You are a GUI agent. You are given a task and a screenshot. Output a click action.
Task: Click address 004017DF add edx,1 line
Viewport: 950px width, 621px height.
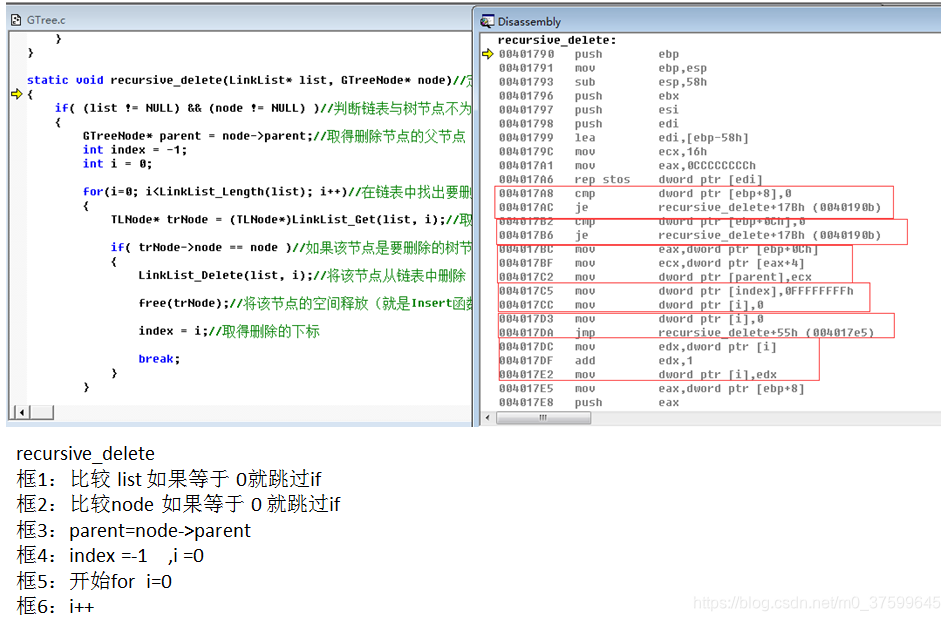point(596,360)
